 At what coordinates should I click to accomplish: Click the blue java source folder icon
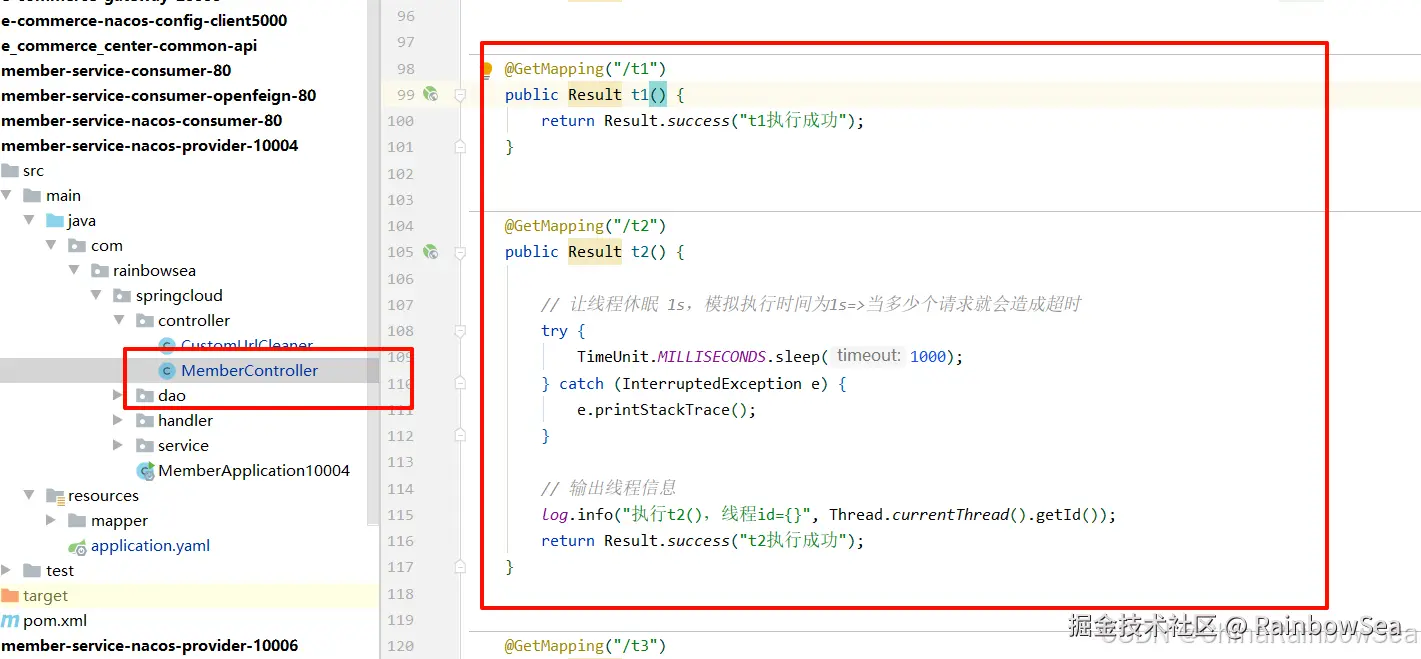point(55,221)
